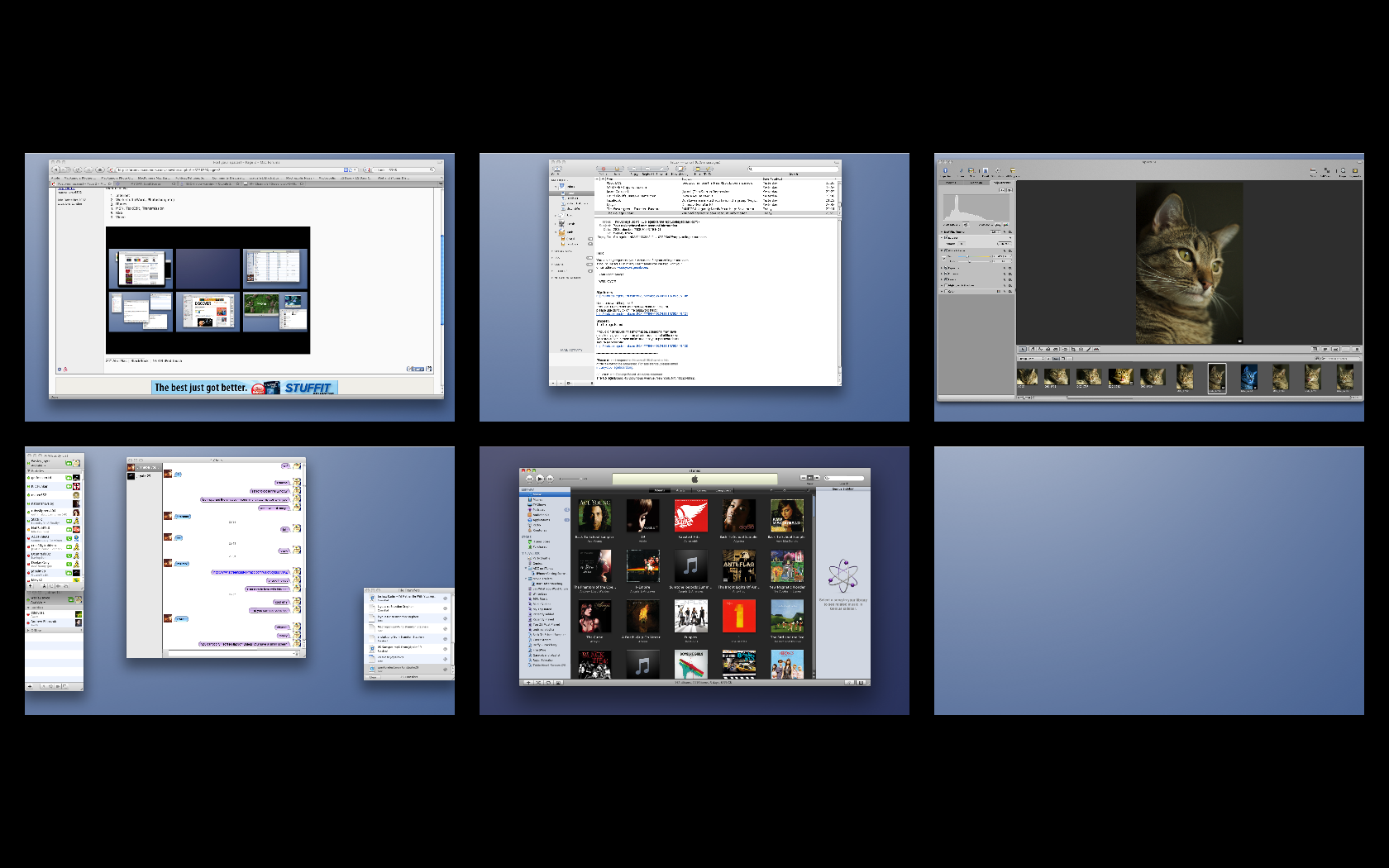Select the Albums tab in iTunes grid
Screen dimensions: 1389x868
coord(660,490)
